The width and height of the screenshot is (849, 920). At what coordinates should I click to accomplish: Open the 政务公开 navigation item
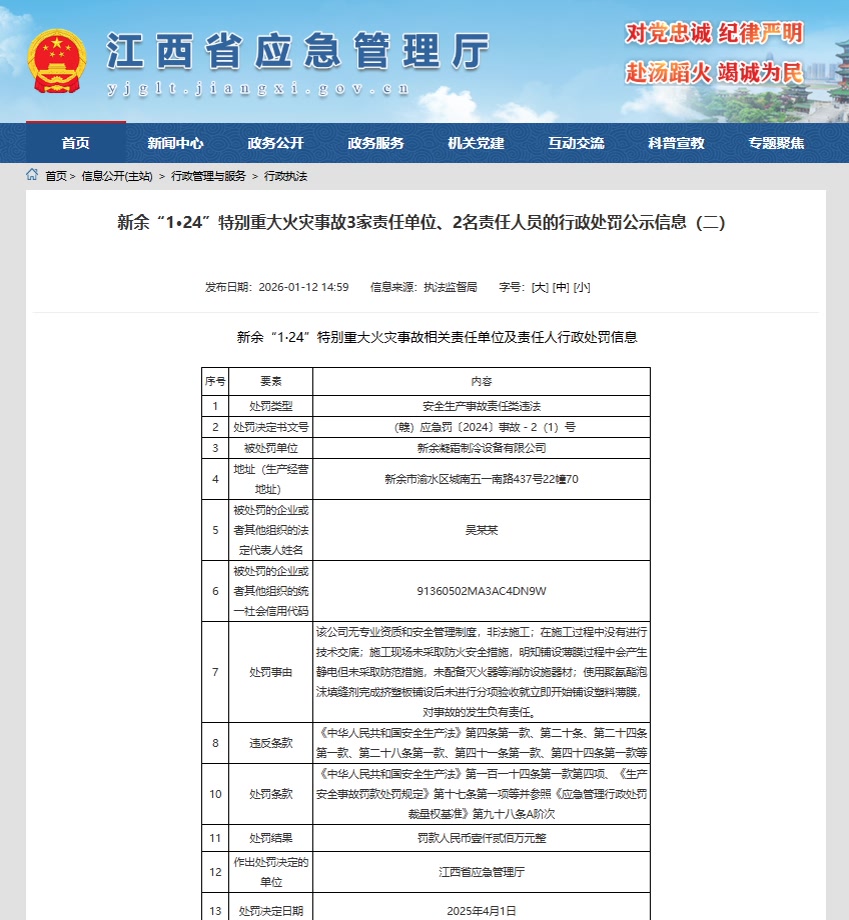point(275,143)
